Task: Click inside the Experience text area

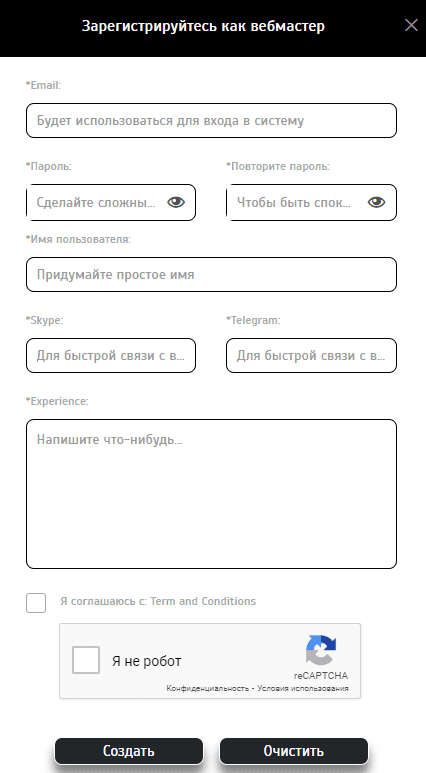Action: 212,494
